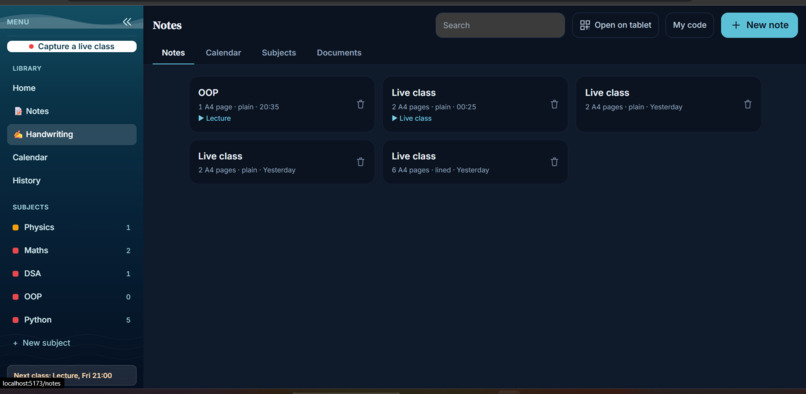Screen dimensions: 806x394
Task: Click the handwriting emoji icon in sidebar
Action: [18, 134]
